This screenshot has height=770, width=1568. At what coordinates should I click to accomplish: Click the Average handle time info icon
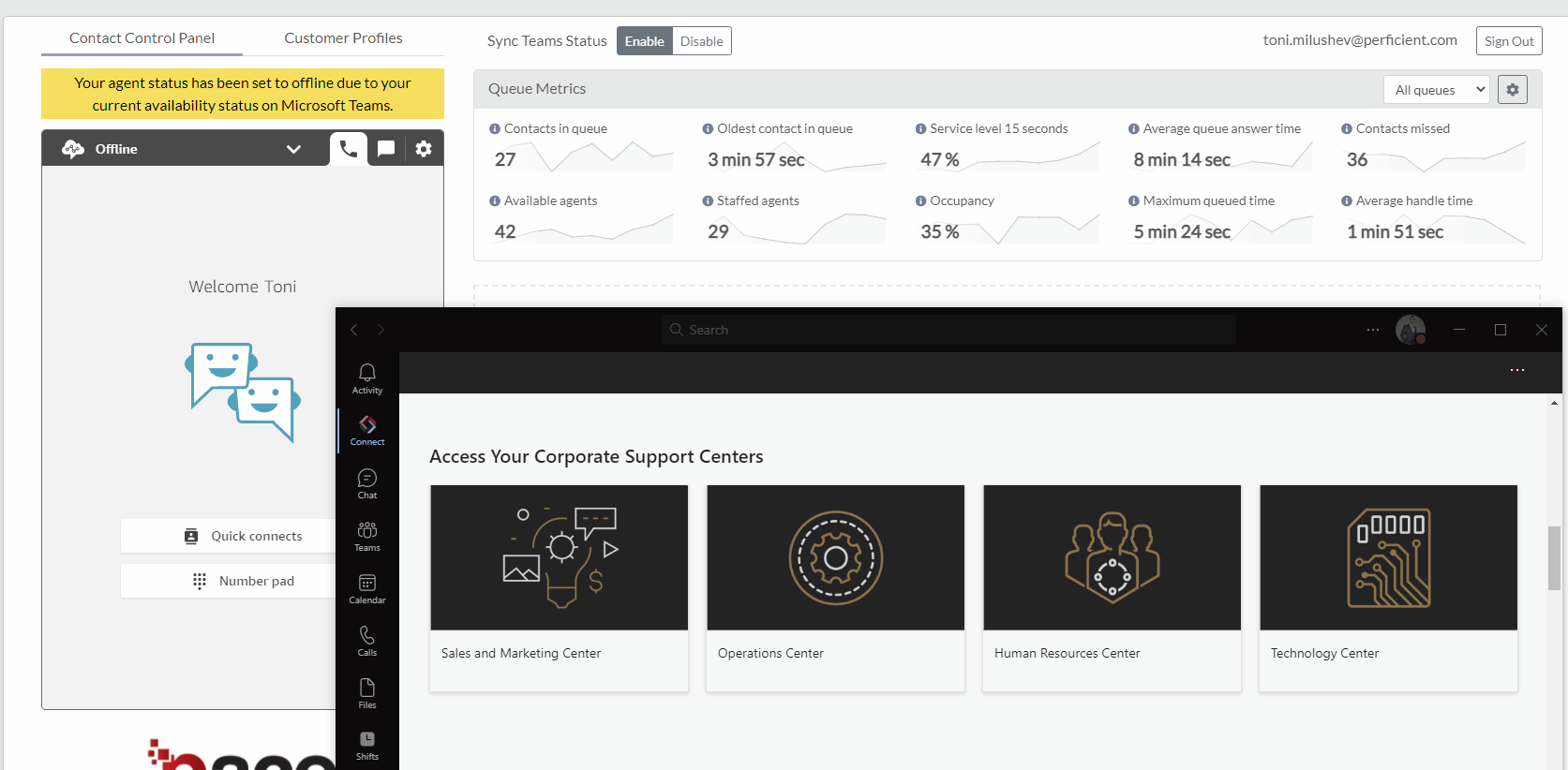(x=1347, y=201)
